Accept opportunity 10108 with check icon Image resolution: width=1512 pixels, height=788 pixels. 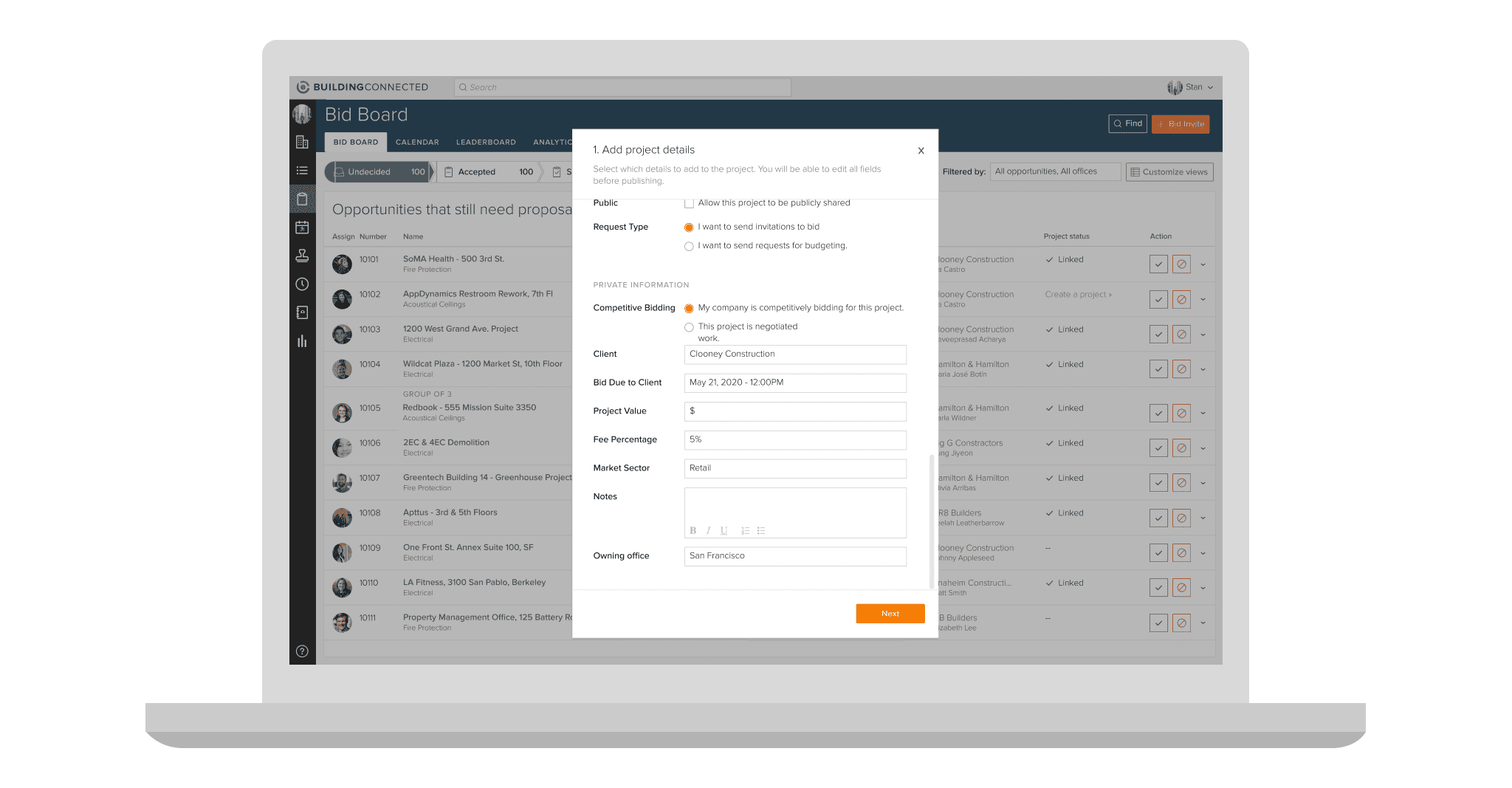click(x=1158, y=518)
